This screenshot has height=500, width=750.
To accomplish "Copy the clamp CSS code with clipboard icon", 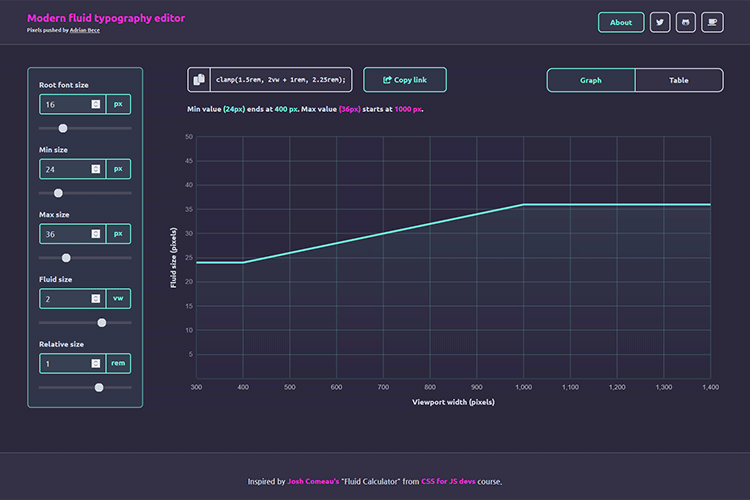I will [199, 80].
